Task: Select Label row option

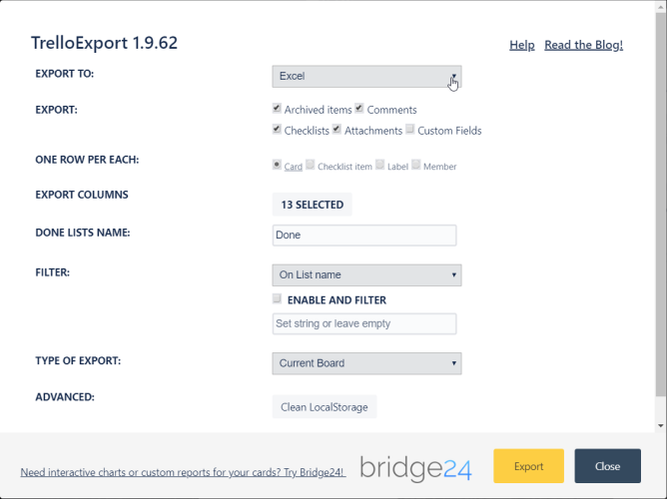Action: tap(380, 165)
